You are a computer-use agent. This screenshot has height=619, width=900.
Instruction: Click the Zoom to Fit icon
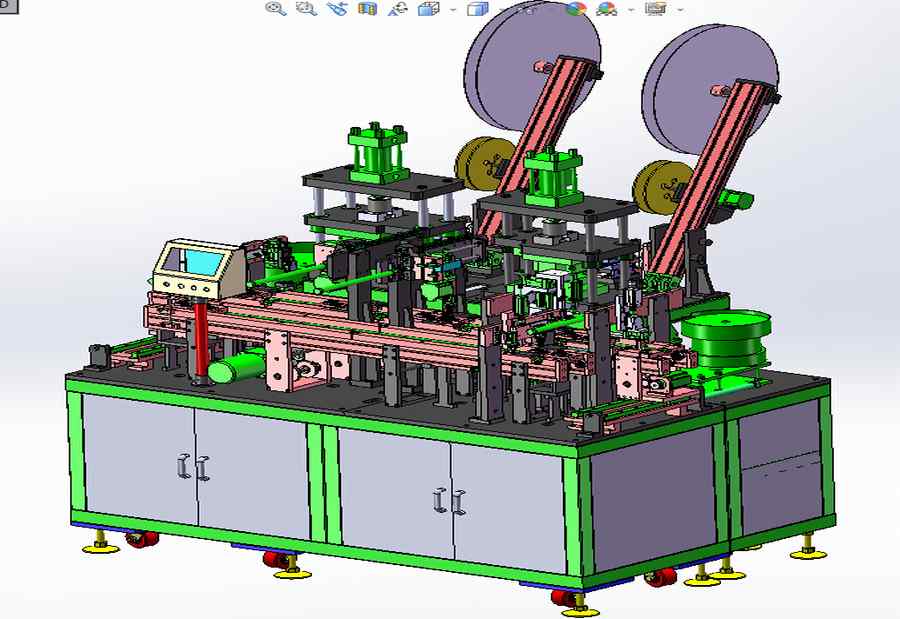(x=275, y=9)
